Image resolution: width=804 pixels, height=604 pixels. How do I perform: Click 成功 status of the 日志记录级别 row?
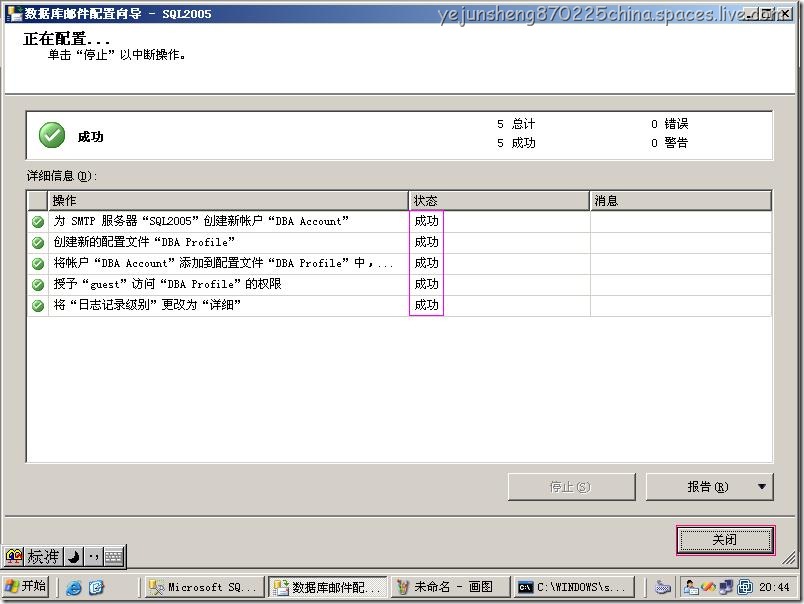pyautogui.click(x=426, y=306)
